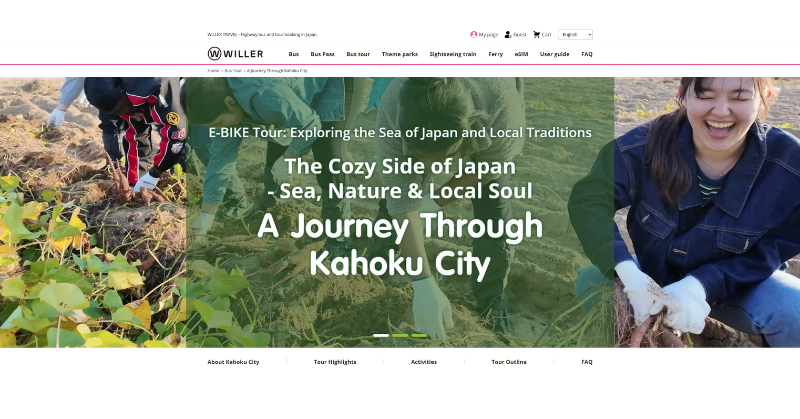View the Activities section tab

click(x=424, y=362)
